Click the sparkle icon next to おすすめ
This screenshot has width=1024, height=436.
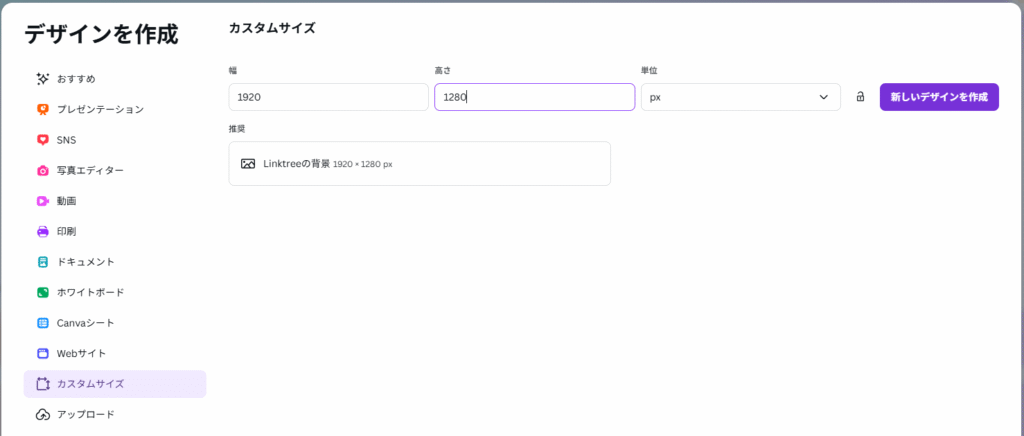tap(42, 78)
